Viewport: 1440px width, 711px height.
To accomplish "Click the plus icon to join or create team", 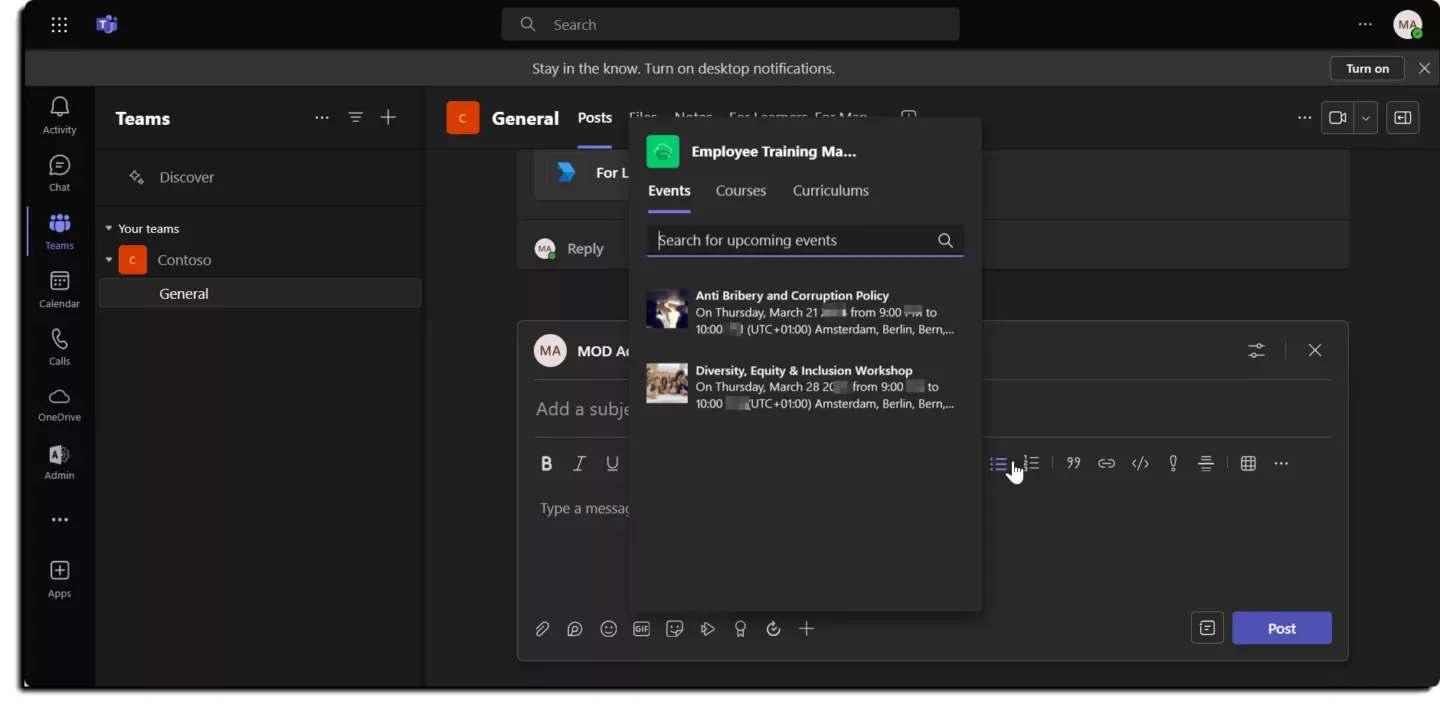I will coord(388,118).
